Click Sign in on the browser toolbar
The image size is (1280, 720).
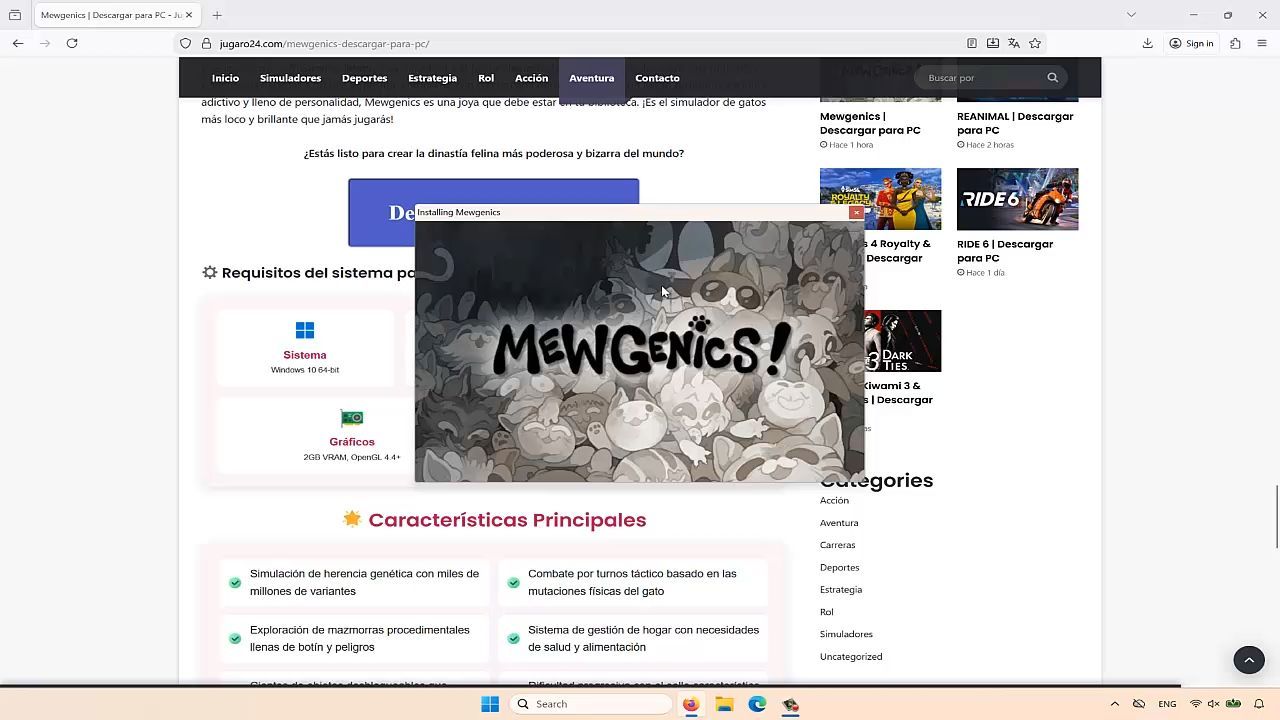point(1191,43)
